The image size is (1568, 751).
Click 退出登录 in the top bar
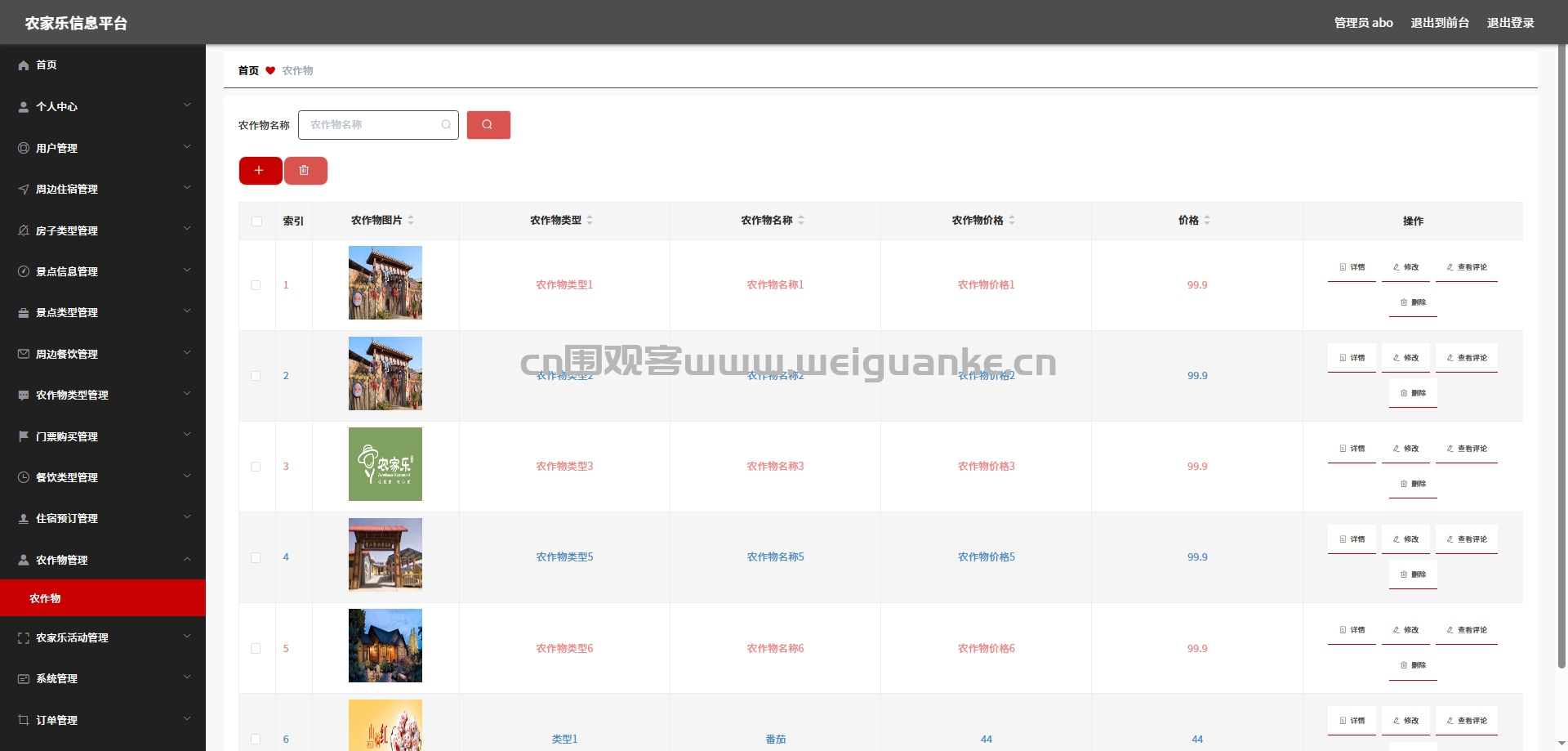1510,23
